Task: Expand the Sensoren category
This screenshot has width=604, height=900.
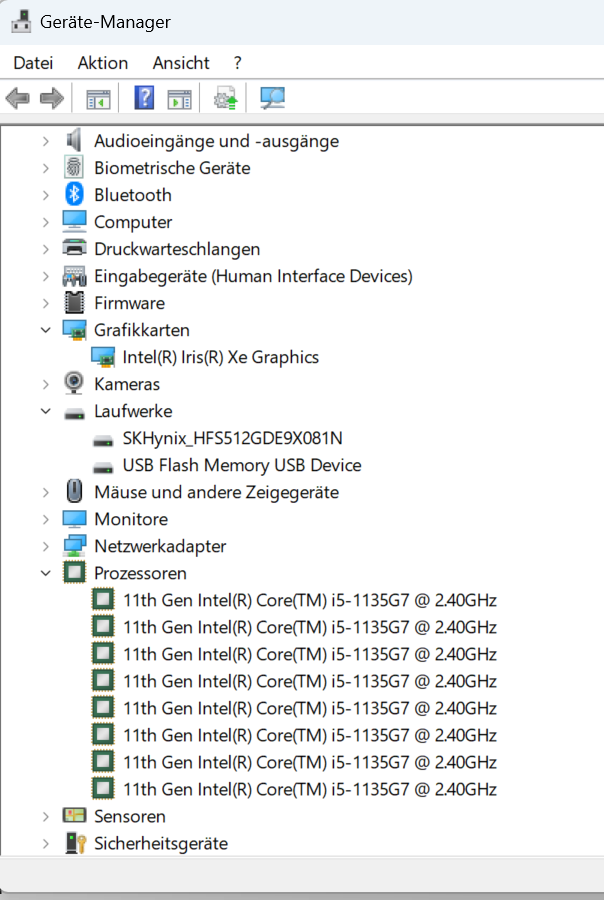Action: 46,816
